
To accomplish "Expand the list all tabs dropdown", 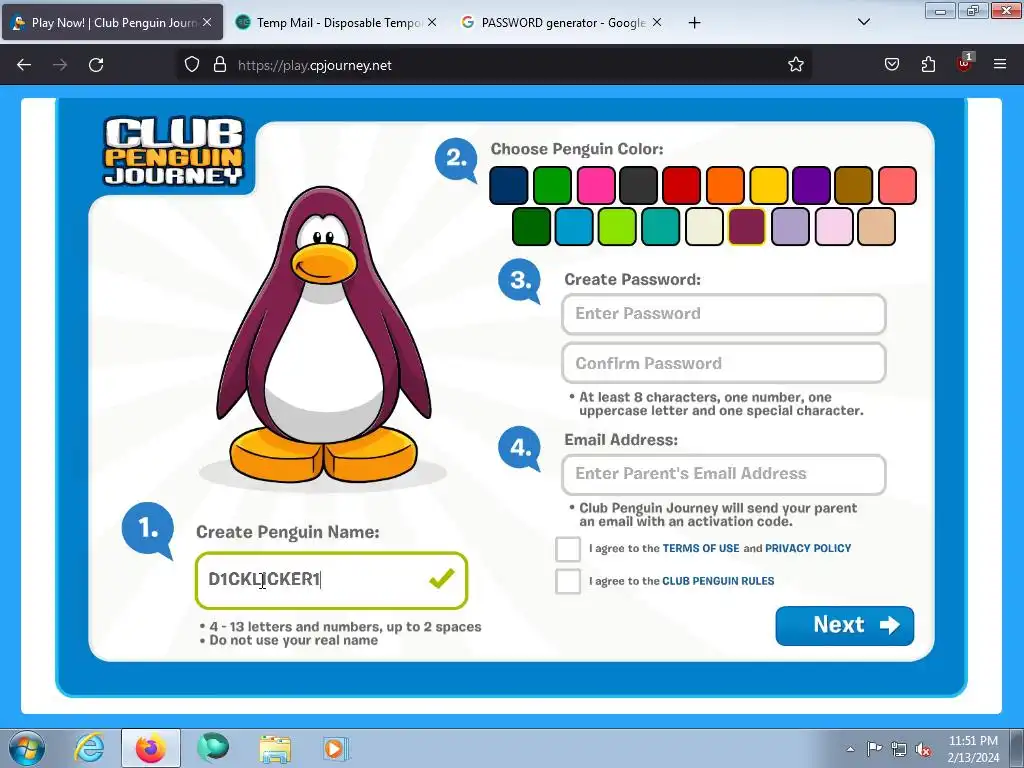I will (863, 22).
